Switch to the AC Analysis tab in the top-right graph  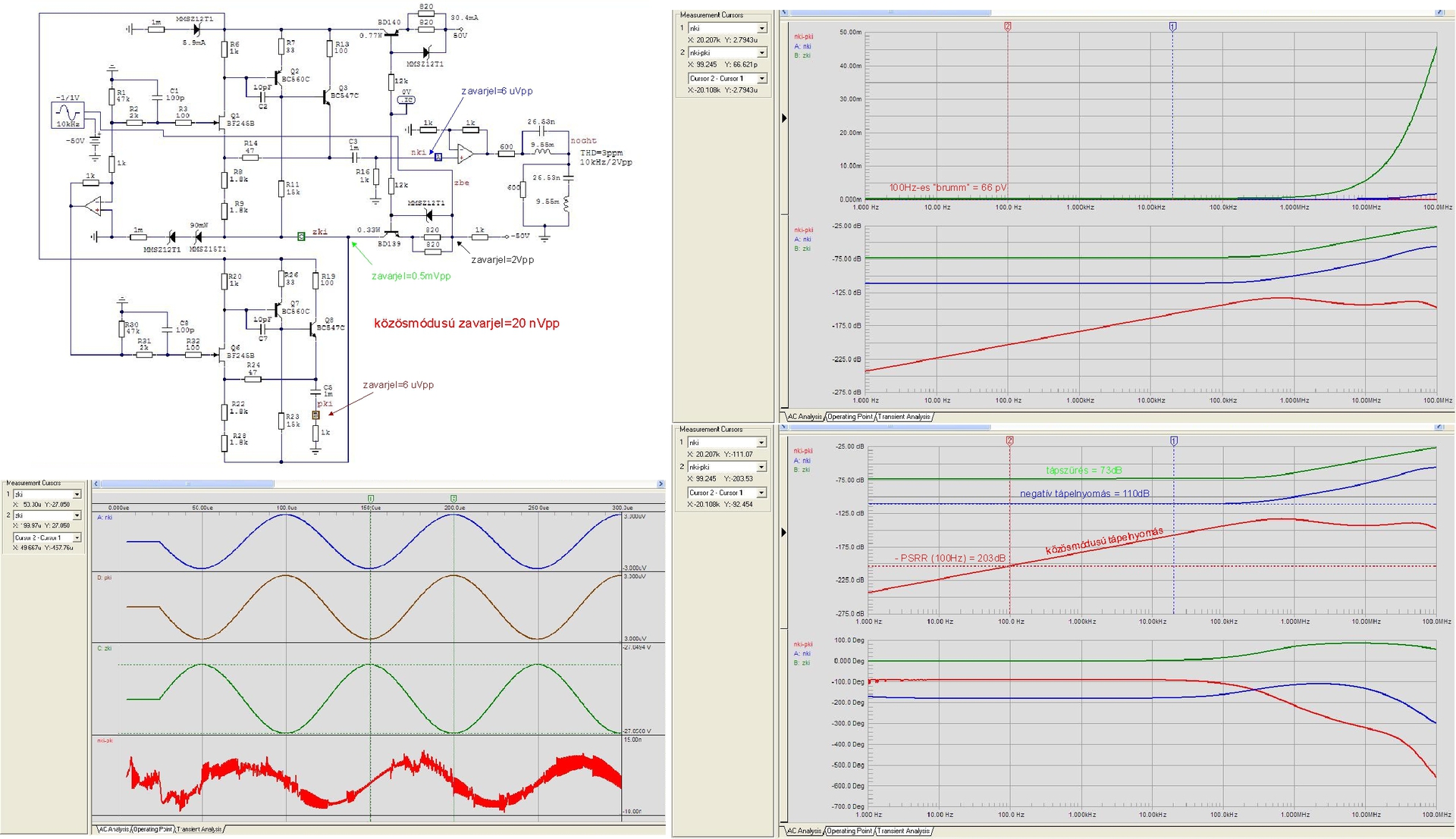tap(805, 417)
